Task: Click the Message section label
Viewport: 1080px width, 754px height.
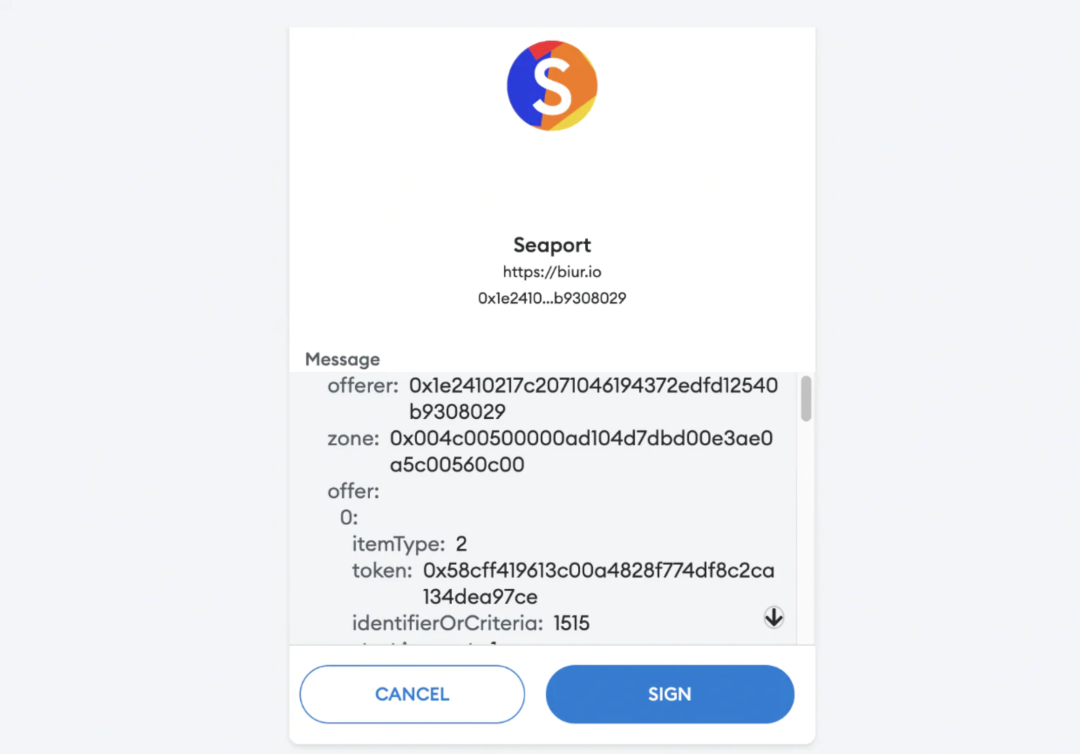Action: tap(342, 359)
